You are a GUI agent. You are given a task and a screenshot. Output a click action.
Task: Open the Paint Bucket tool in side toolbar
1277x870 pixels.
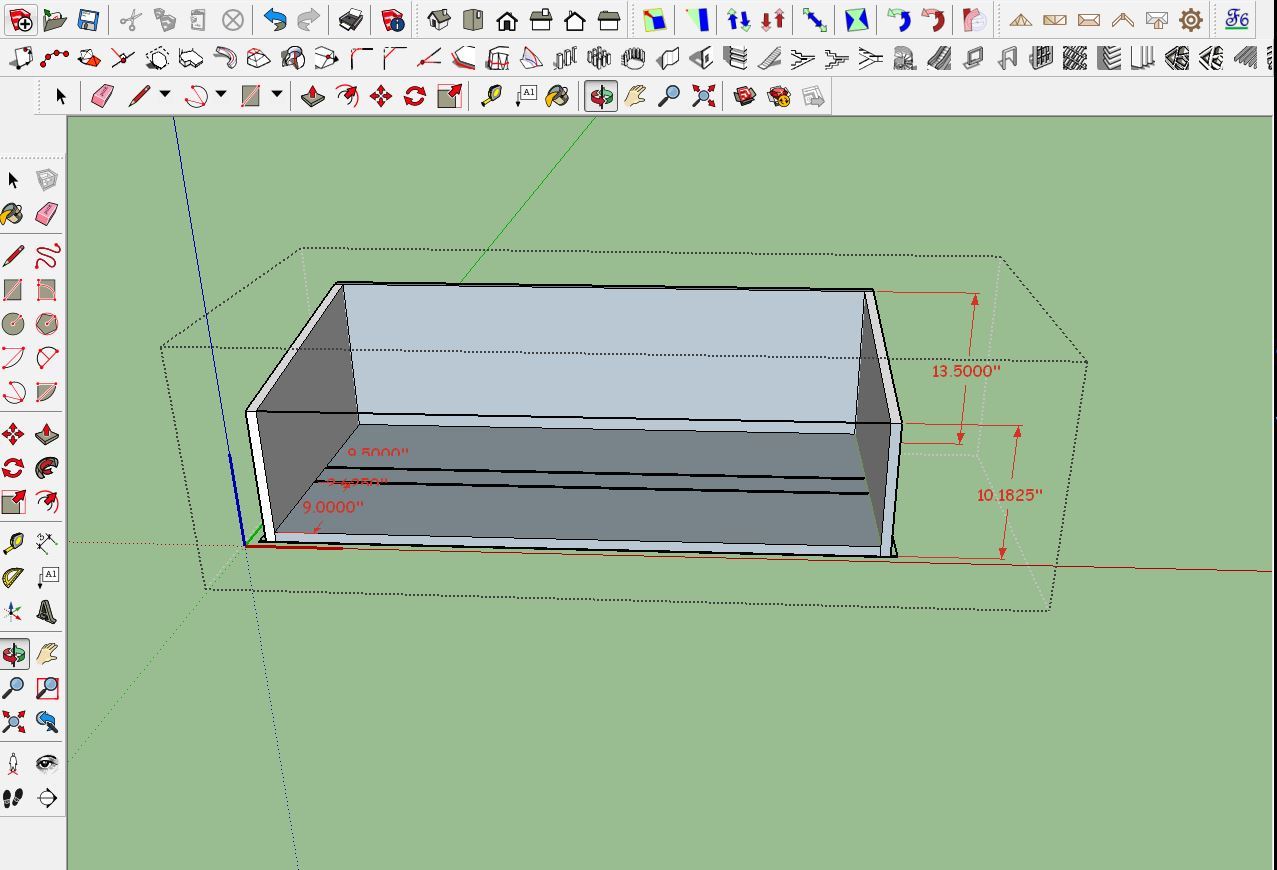[13, 214]
